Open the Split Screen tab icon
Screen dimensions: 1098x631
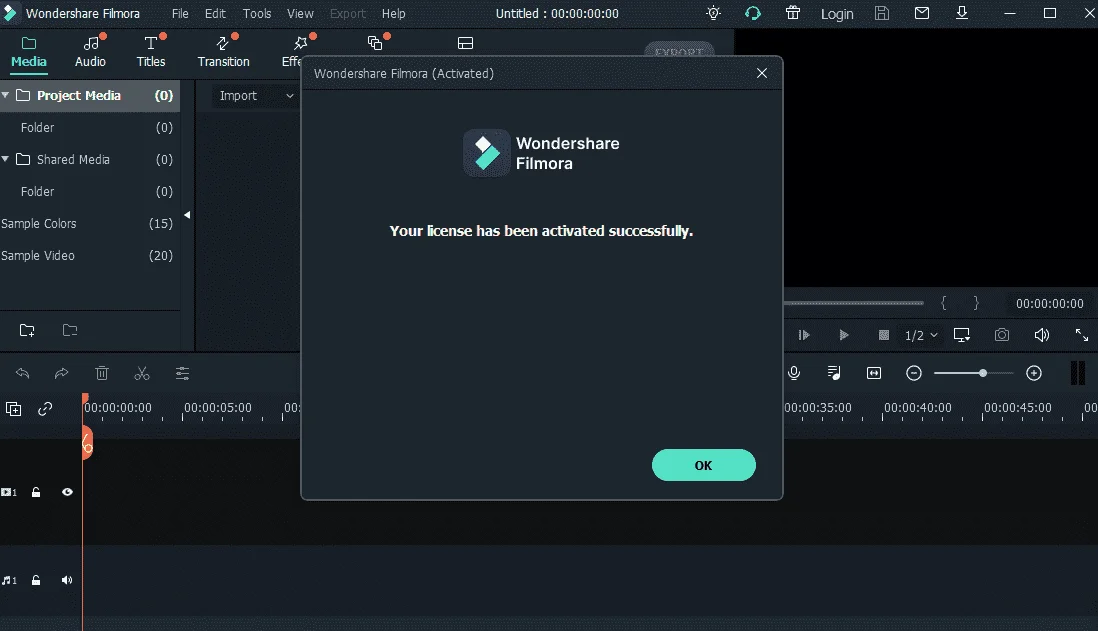[465, 43]
